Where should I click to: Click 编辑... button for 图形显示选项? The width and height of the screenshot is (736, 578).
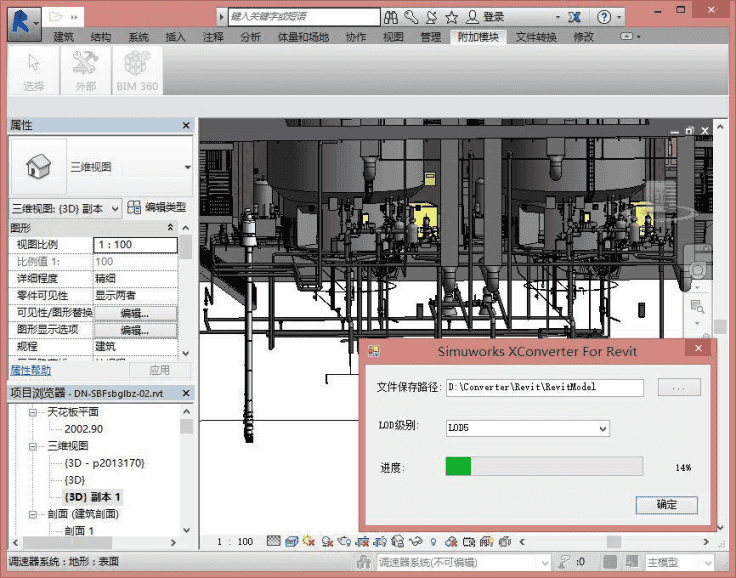tap(135, 331)
